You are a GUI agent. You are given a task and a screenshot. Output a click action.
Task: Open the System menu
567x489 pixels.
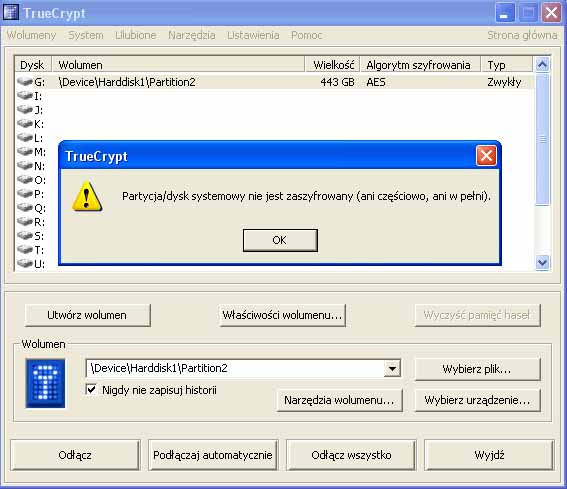tap(86, 35)
